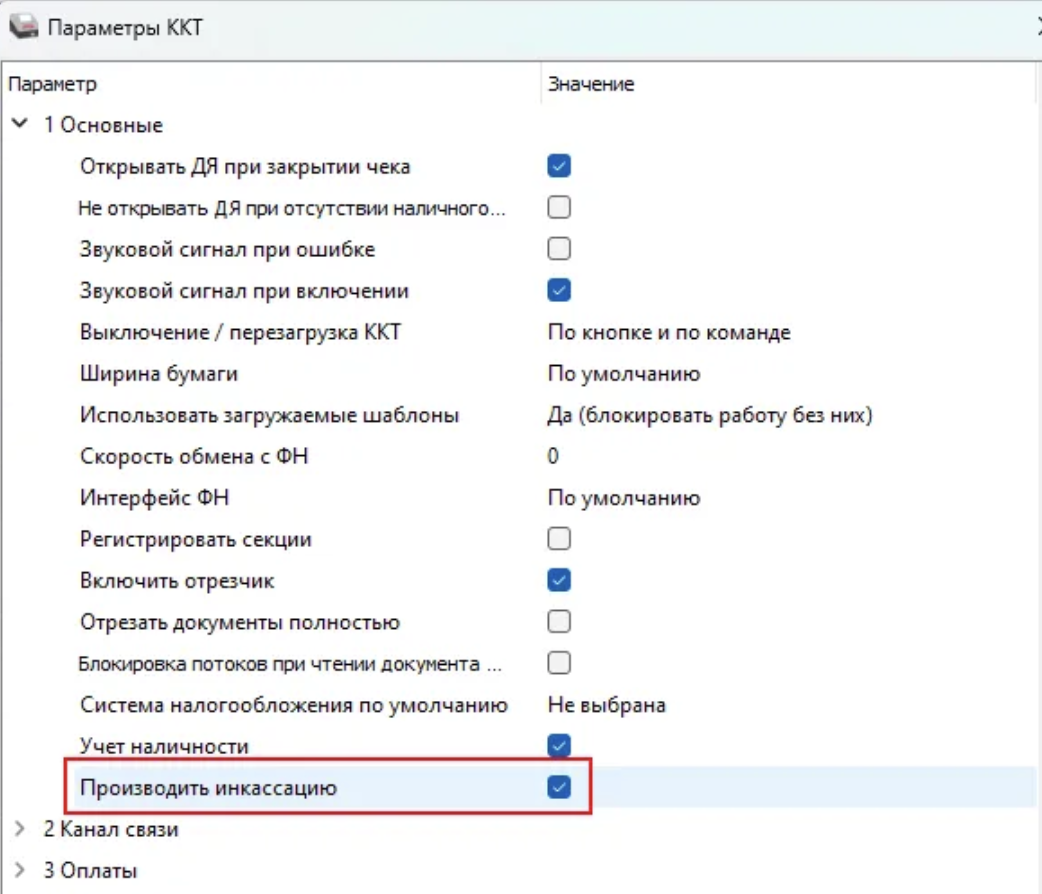1042x894 pixels.
Task: Collapse the "1 Основные" section
Action: click(20, 125)
